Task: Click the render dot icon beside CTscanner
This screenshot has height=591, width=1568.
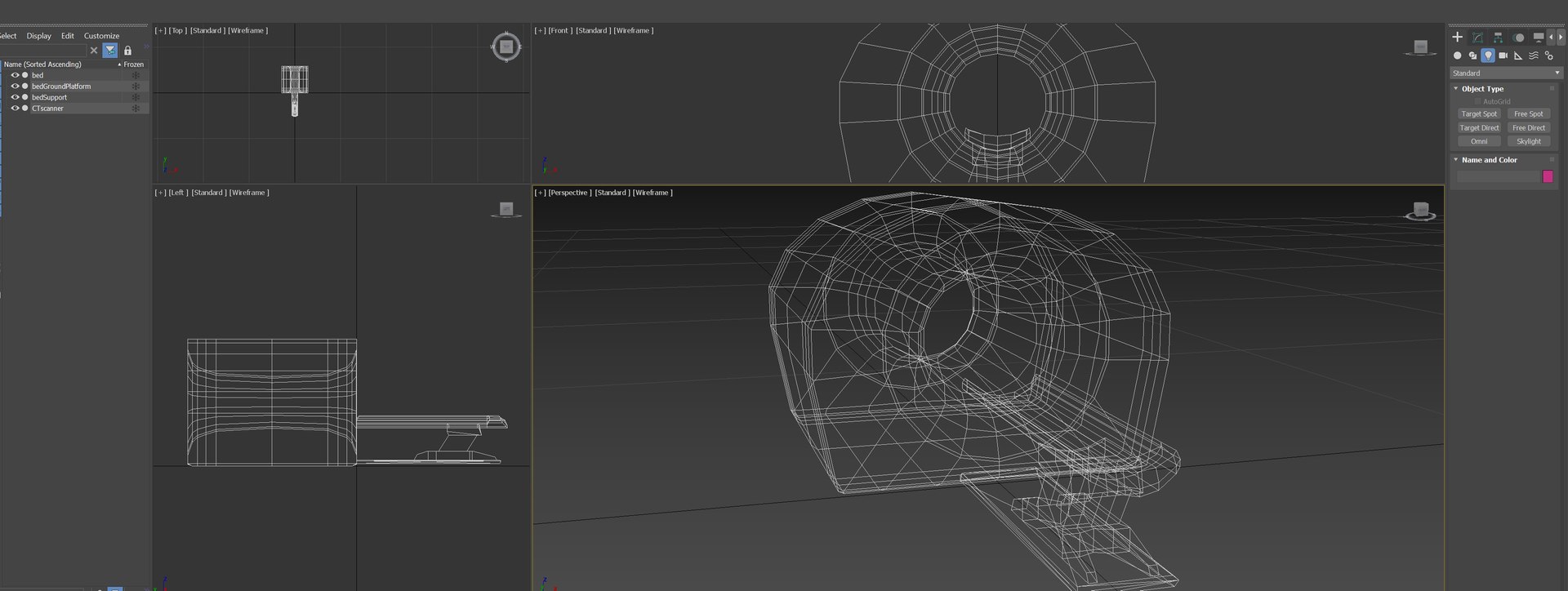Action: point(25,108)
